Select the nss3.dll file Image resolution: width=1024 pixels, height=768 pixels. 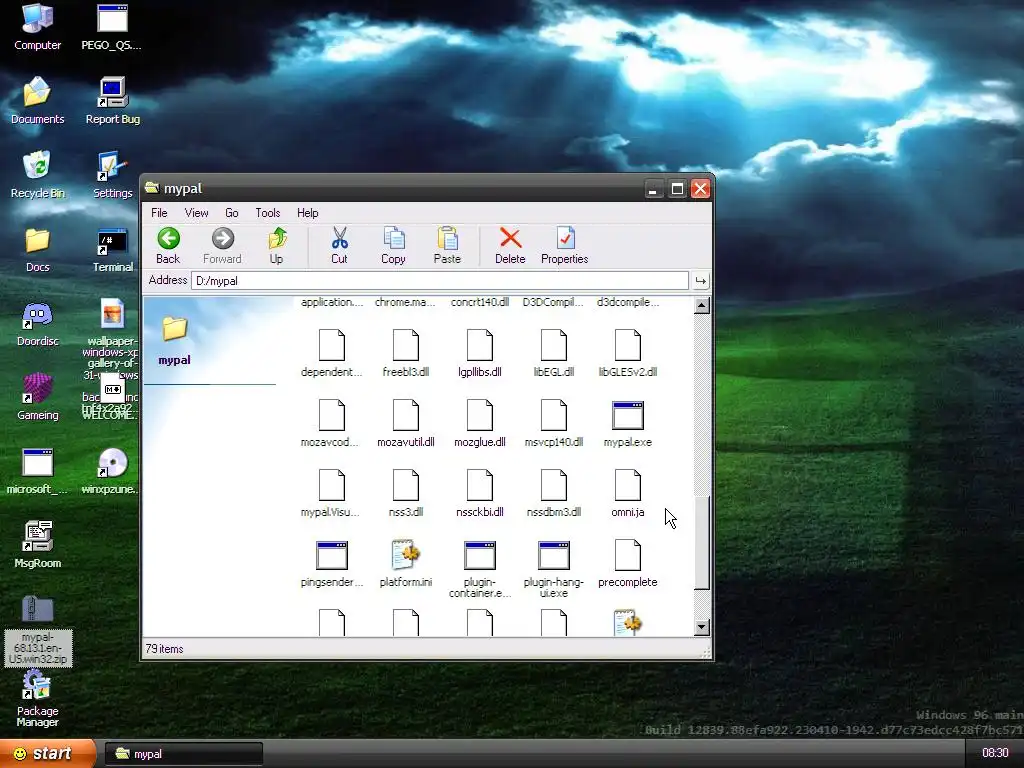(406, 493)
